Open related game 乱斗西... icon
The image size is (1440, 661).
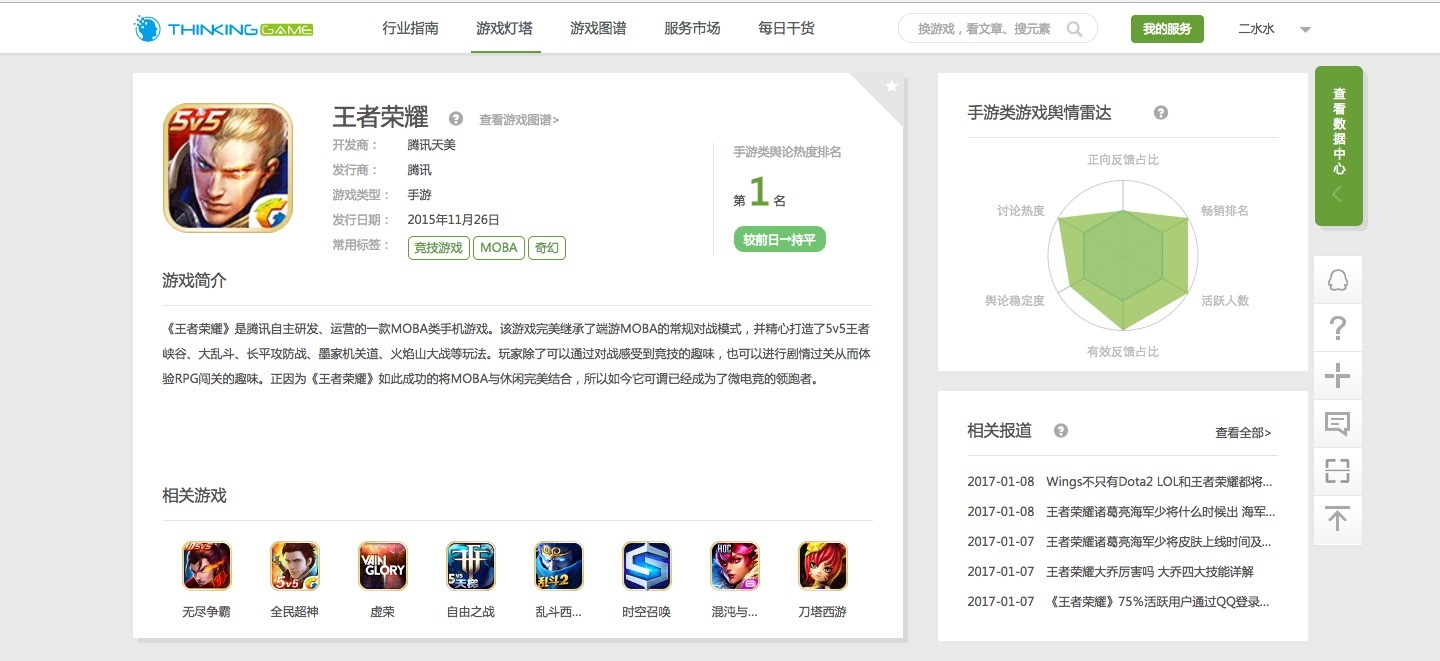click(559, 566)
